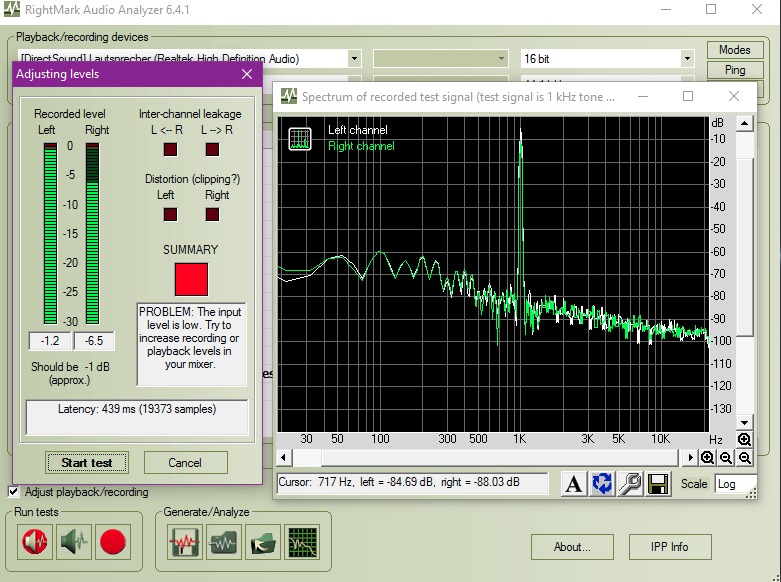
Task: Click the 'Left channel' legend label
Action: (x=357, y=130)
